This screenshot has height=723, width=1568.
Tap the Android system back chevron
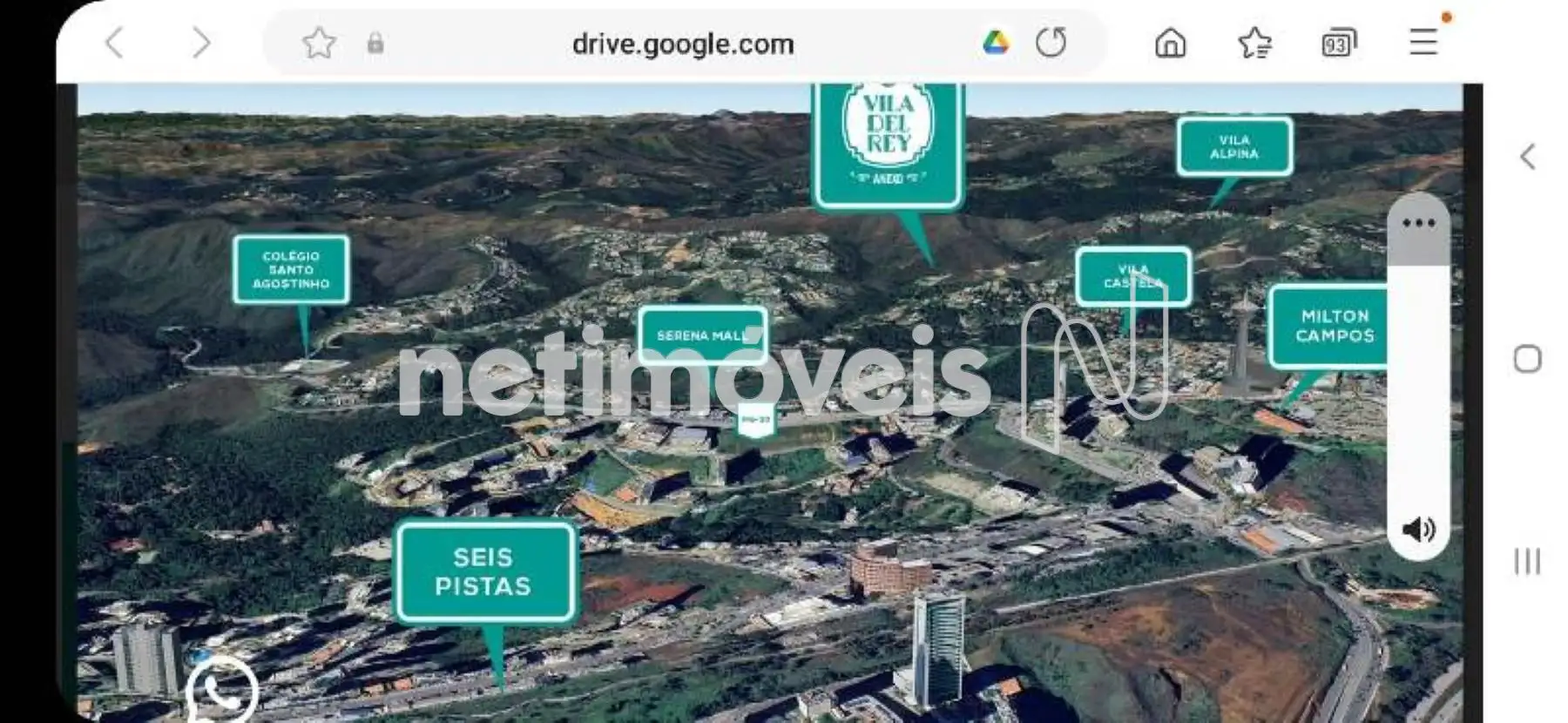[1527, 157]
